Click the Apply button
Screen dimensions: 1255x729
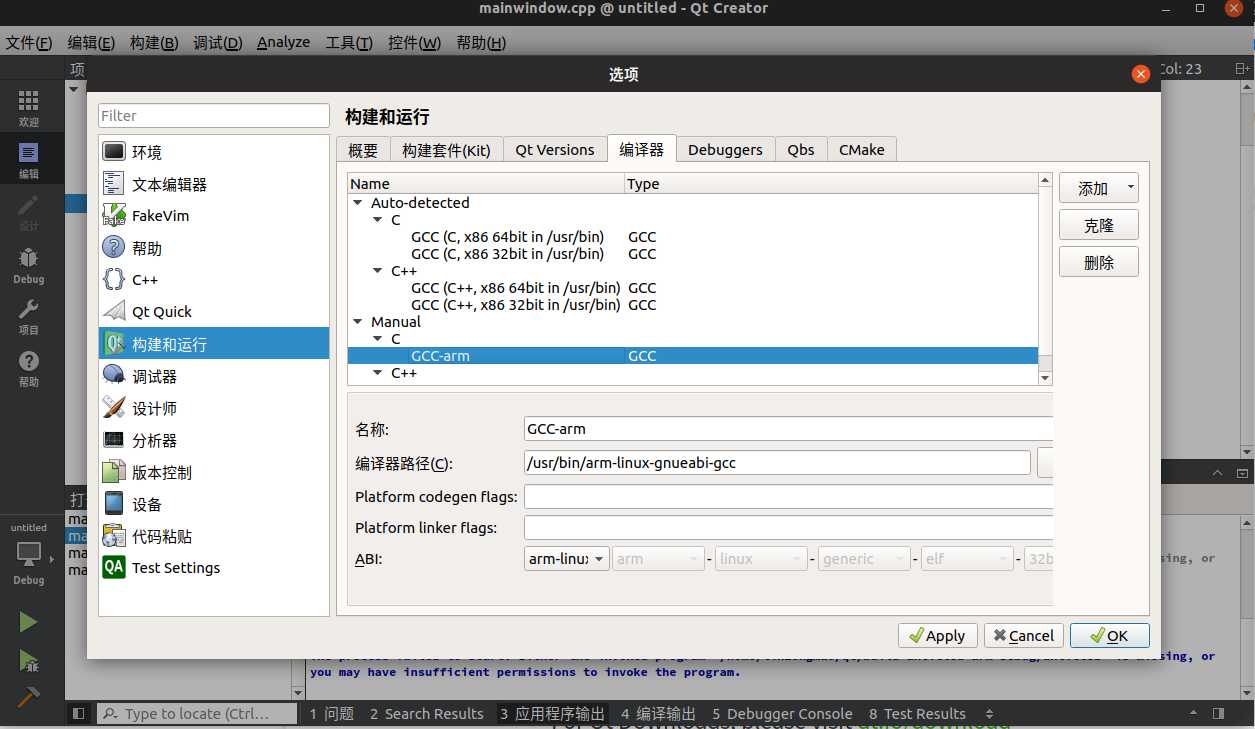point(938,636)
